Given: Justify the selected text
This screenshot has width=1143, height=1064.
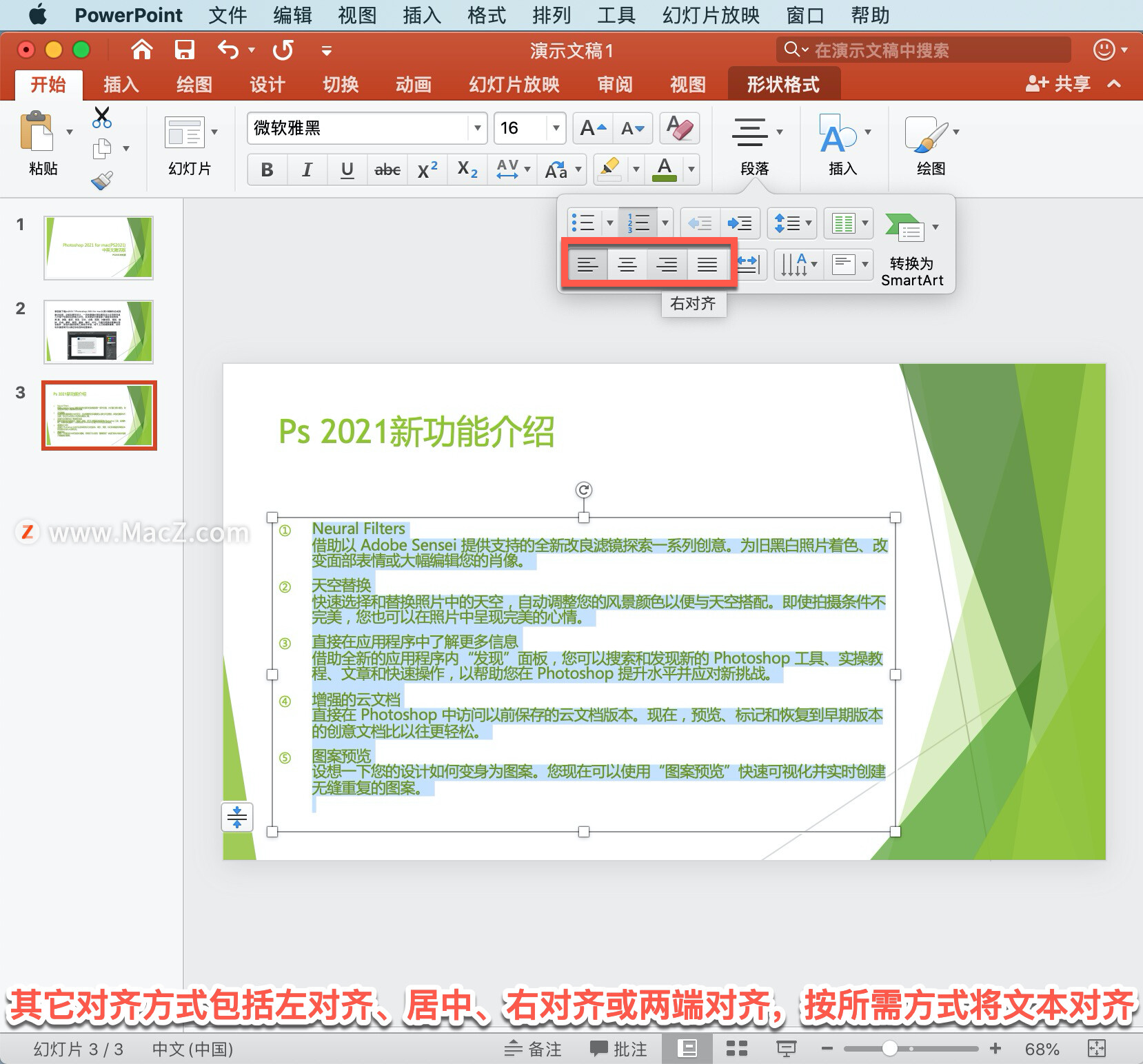Looking at the screenshot, I should pyautogui.click(x=707, y=264).
